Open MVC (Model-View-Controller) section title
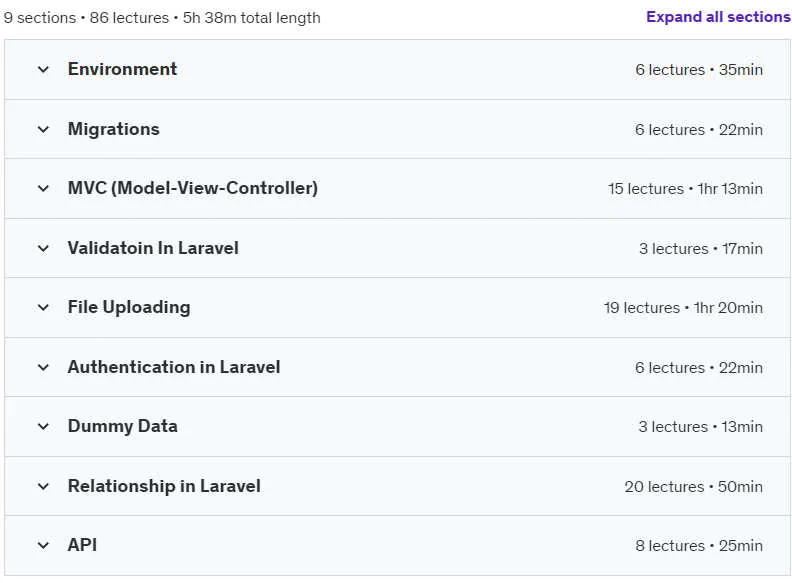The image size is (792, 583). point(192,188)
